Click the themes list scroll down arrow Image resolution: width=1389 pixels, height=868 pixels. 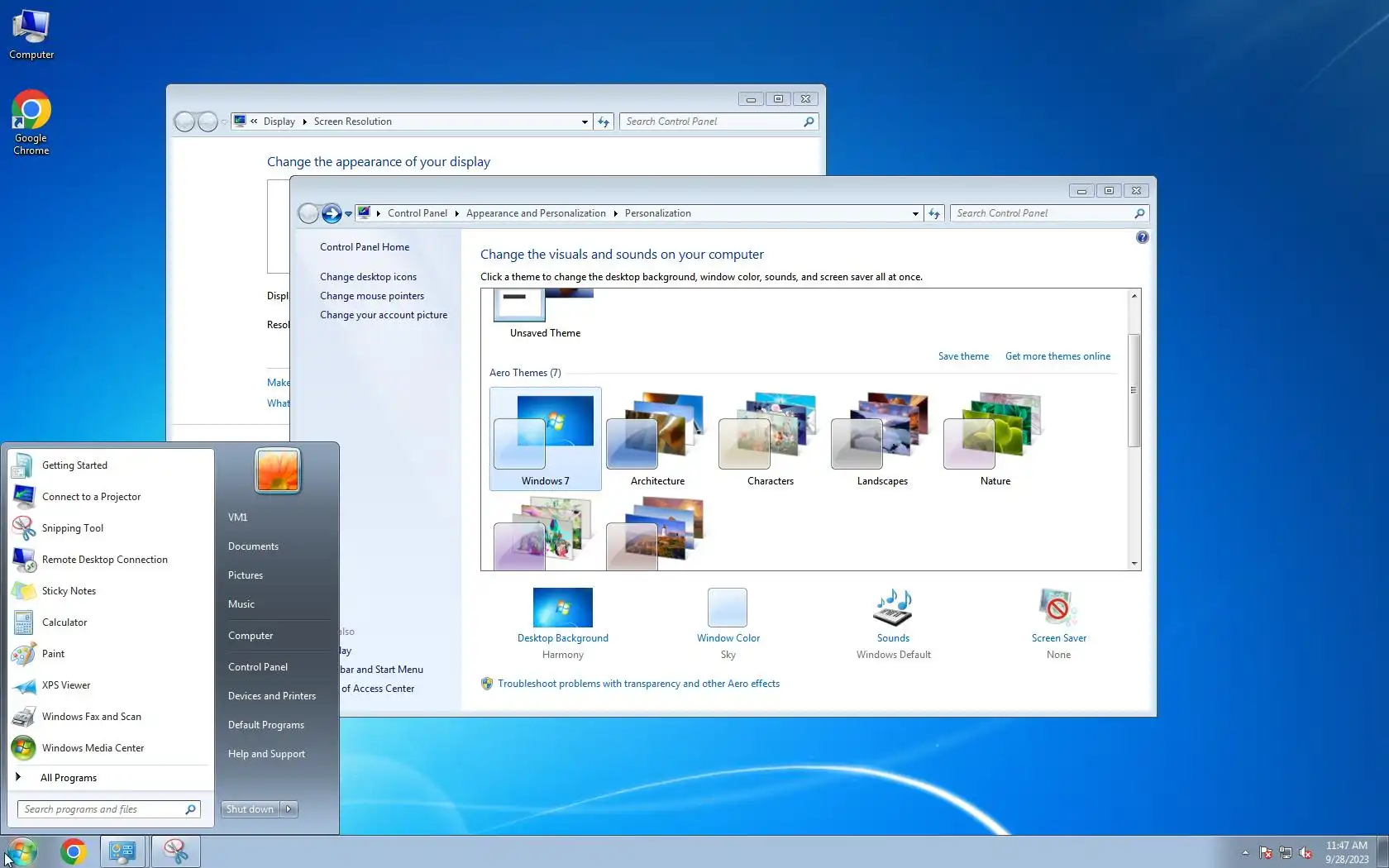pos(1134,564)
